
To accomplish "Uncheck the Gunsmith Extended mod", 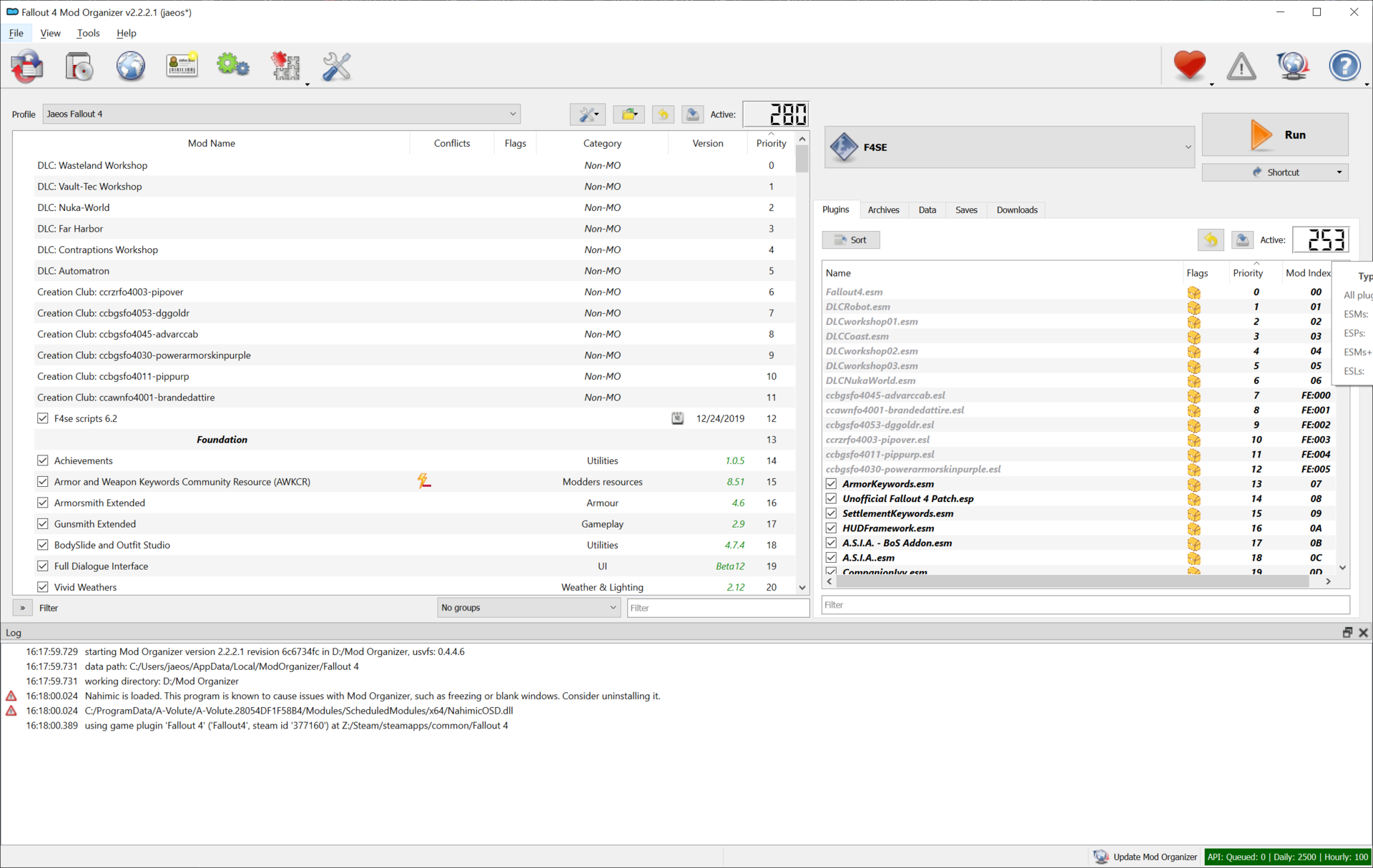I will (43, 524).
